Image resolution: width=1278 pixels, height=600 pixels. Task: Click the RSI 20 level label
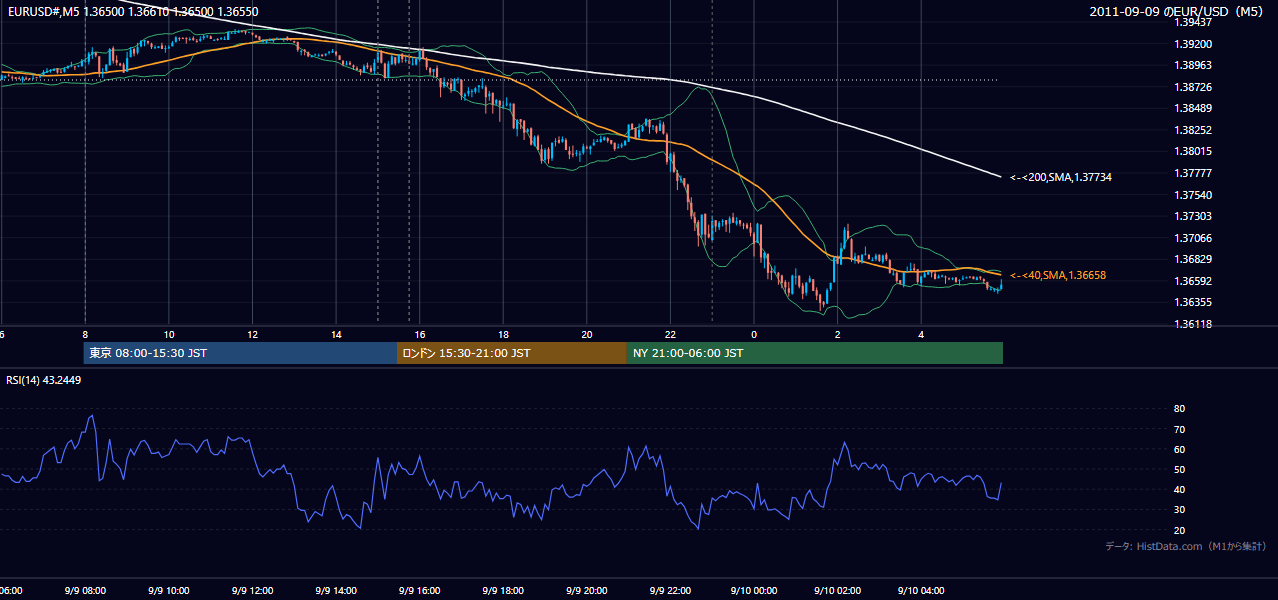pos(1179,530)
